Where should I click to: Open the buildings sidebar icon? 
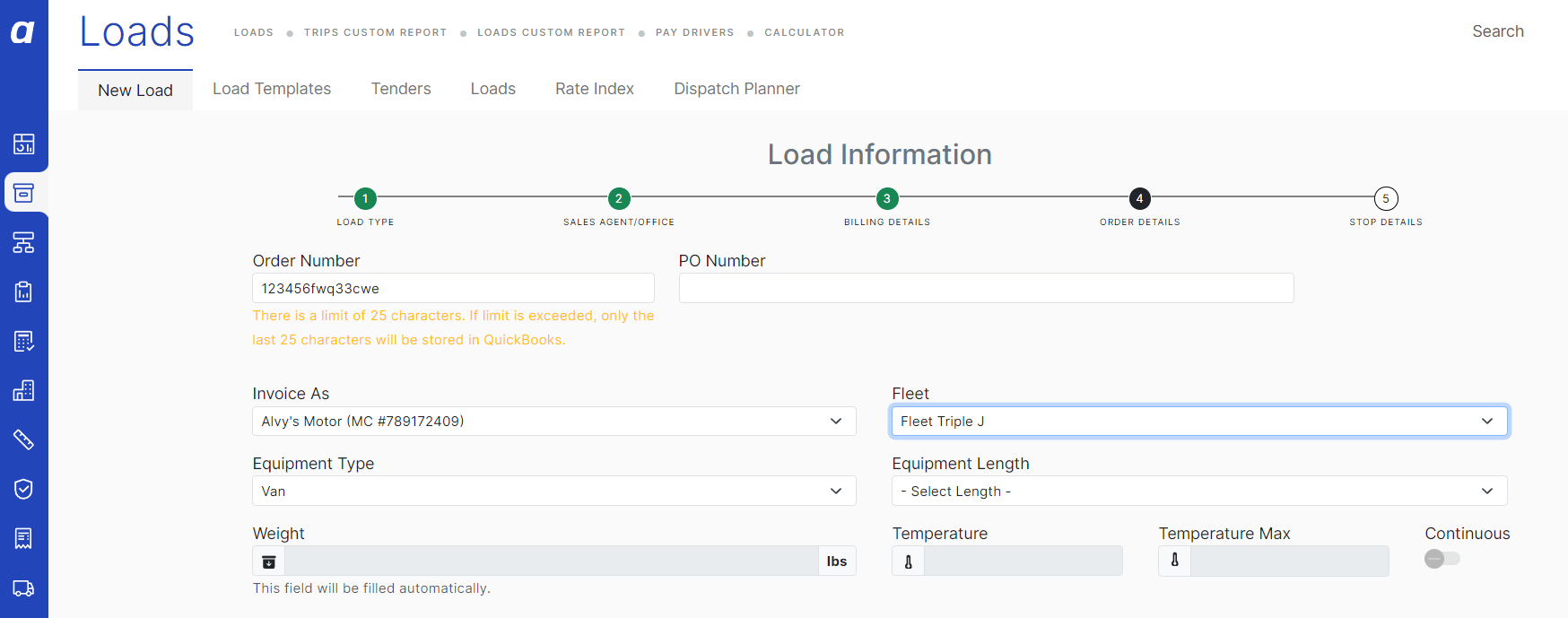23,390
